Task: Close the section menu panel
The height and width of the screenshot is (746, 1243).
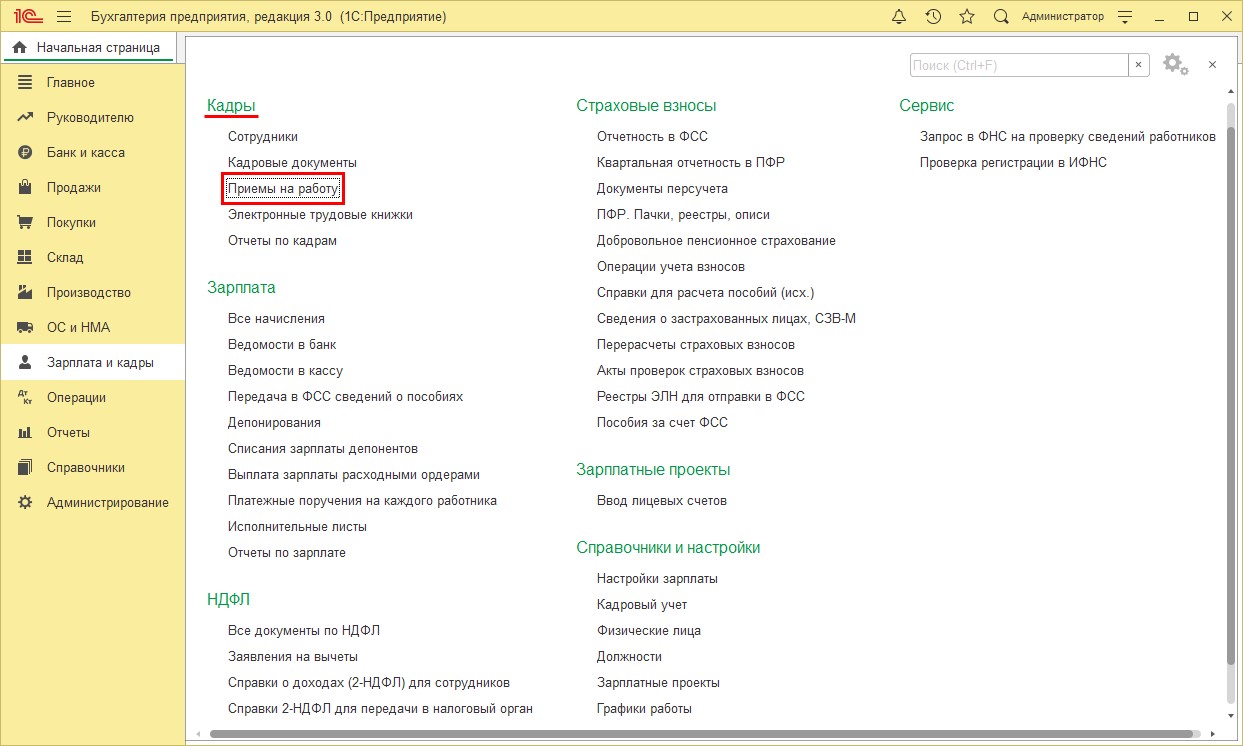Action: [1212, 65]
